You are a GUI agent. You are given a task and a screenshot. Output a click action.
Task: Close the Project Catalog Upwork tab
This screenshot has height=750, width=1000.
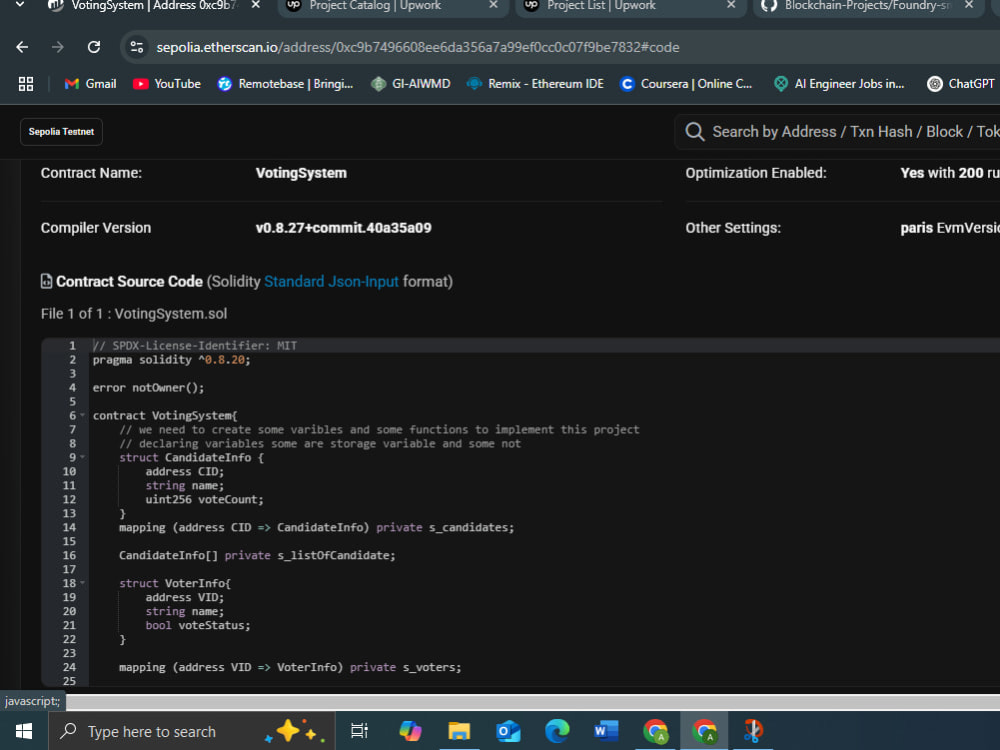pos(494,5)
